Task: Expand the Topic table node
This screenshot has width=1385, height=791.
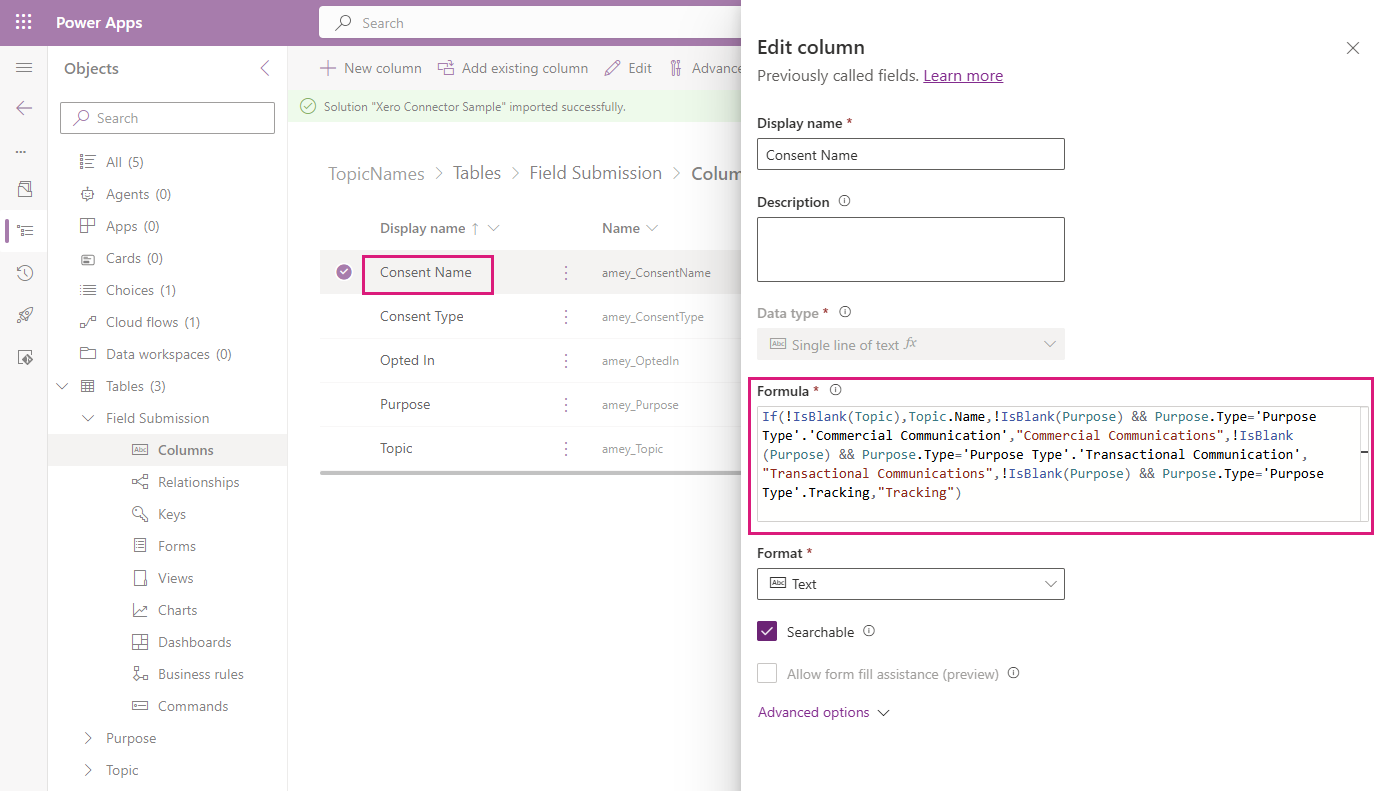Action: click(87, 770)
